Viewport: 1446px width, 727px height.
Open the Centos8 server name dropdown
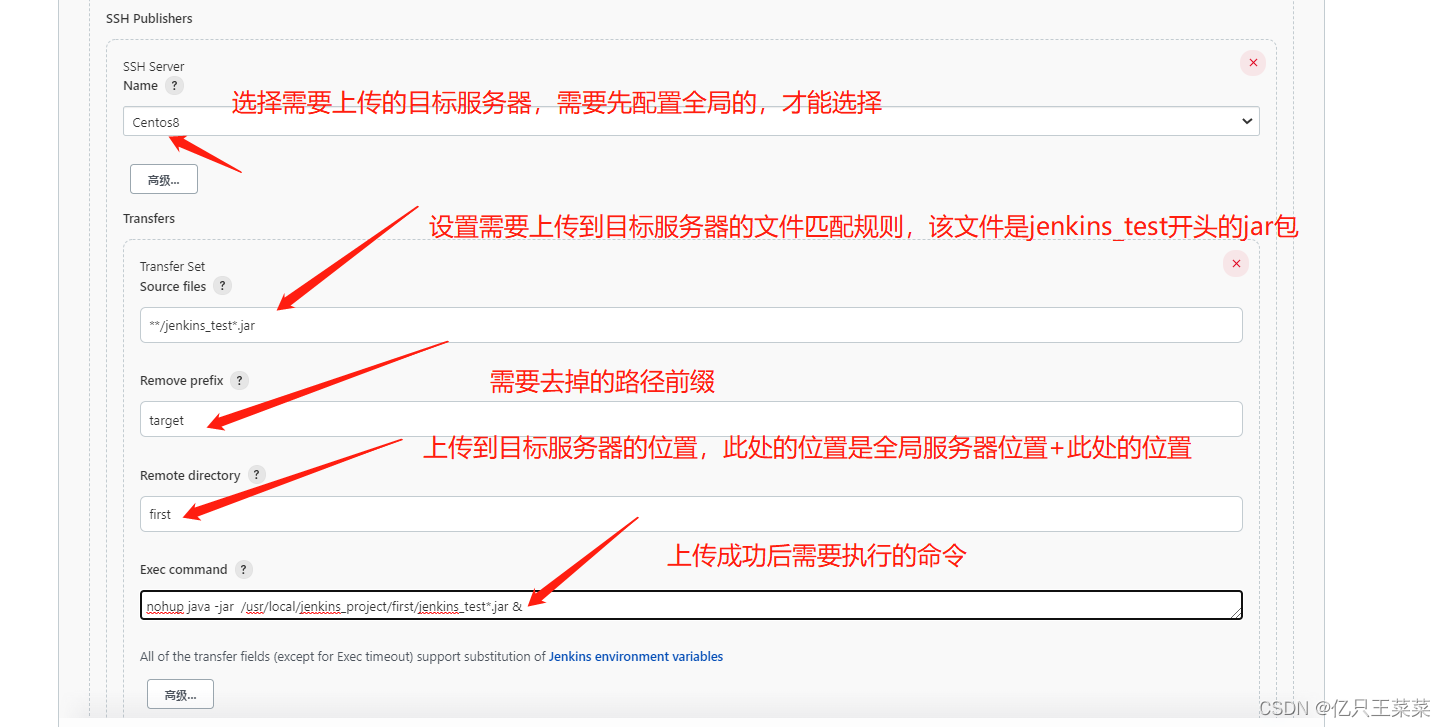point(691,121)
